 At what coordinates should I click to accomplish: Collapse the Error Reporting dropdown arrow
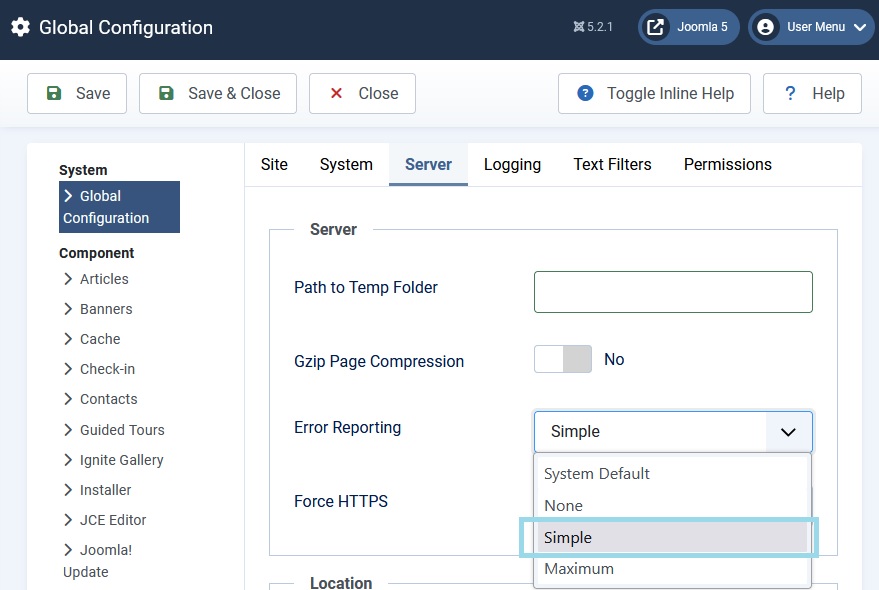pyautogui.click(x=788, y=432)
